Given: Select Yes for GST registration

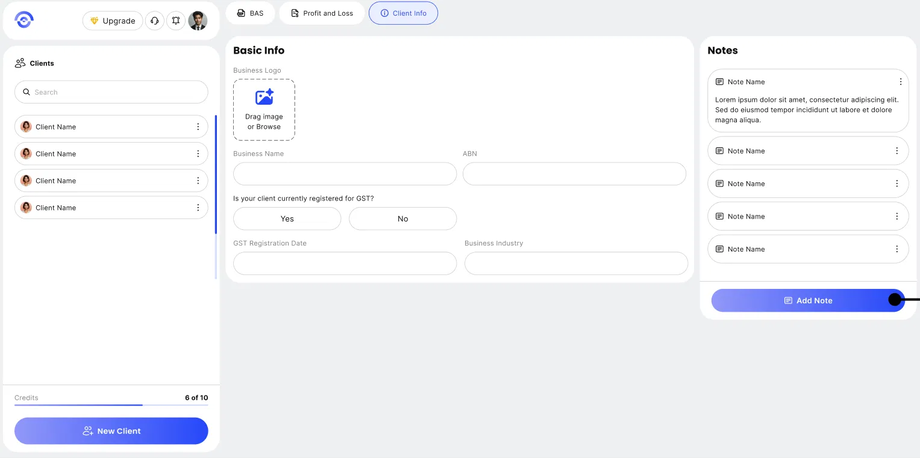Looking at the screenshot, I should (287, 219).
